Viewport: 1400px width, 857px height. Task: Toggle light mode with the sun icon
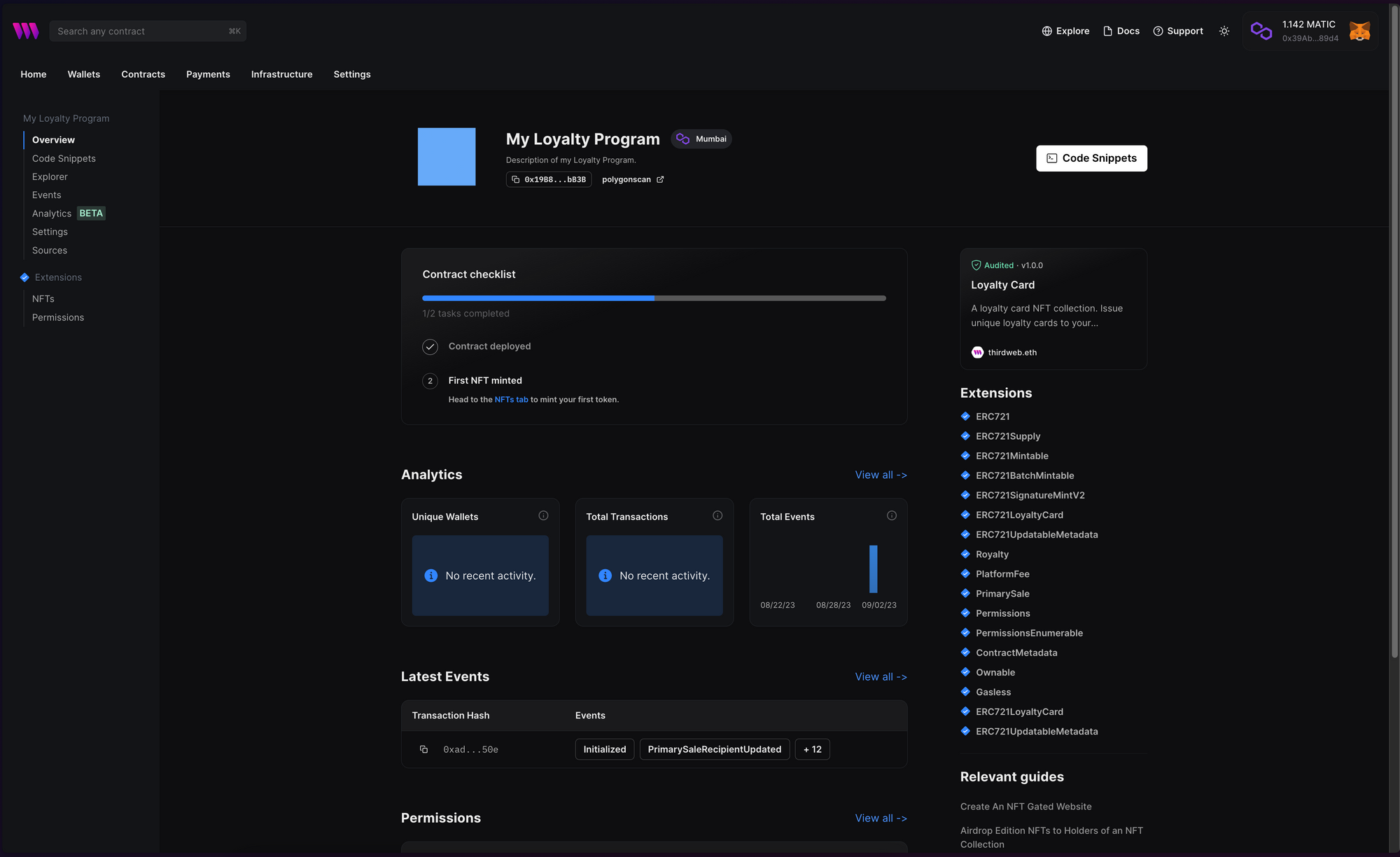click(x=1224, y=31)
